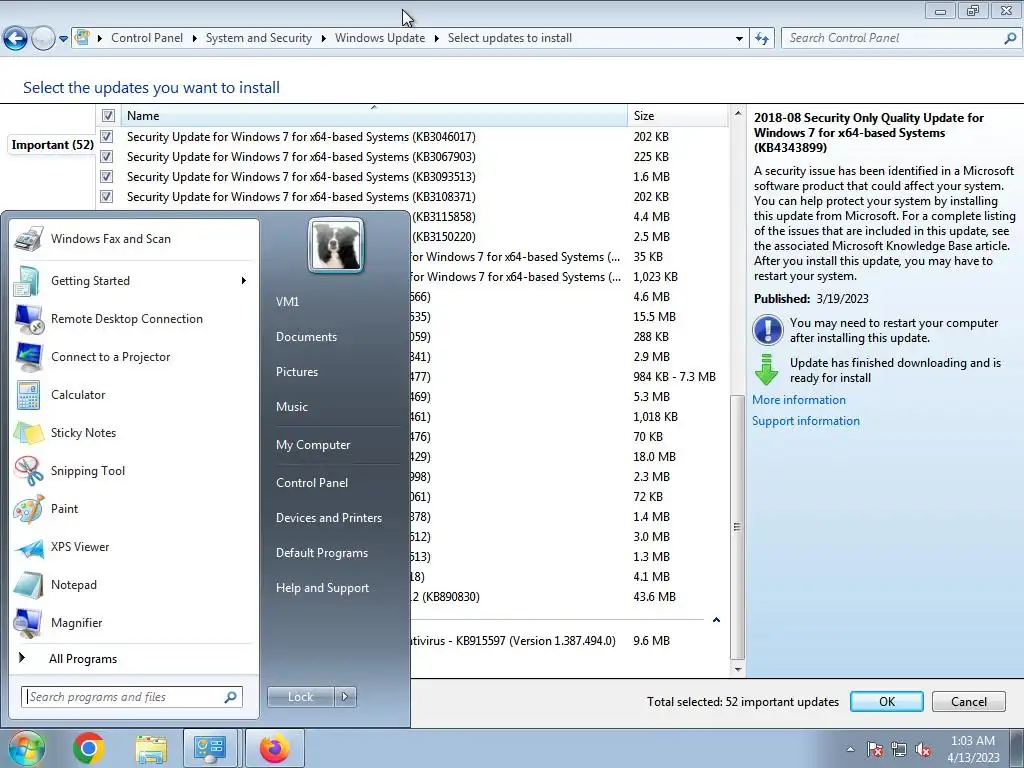Open the Support information link
Screen dimensions: 1024x768
tap(806, 421)
